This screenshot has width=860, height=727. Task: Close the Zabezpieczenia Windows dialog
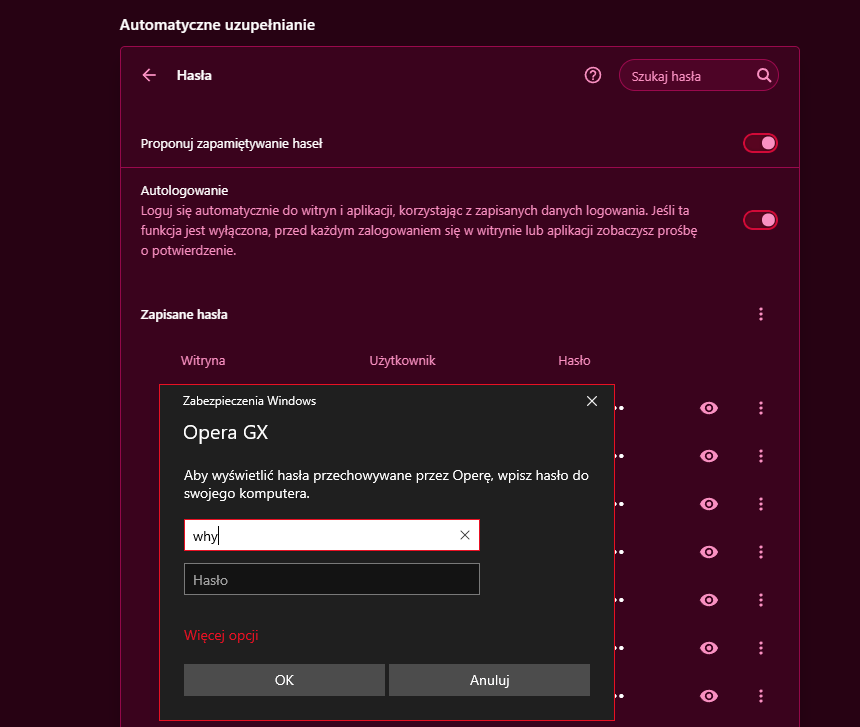[592, 401]
